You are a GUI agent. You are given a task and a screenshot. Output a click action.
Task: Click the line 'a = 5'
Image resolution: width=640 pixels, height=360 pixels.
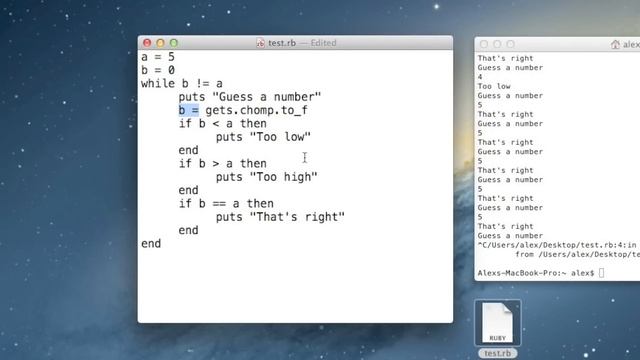tap(158, 57)
